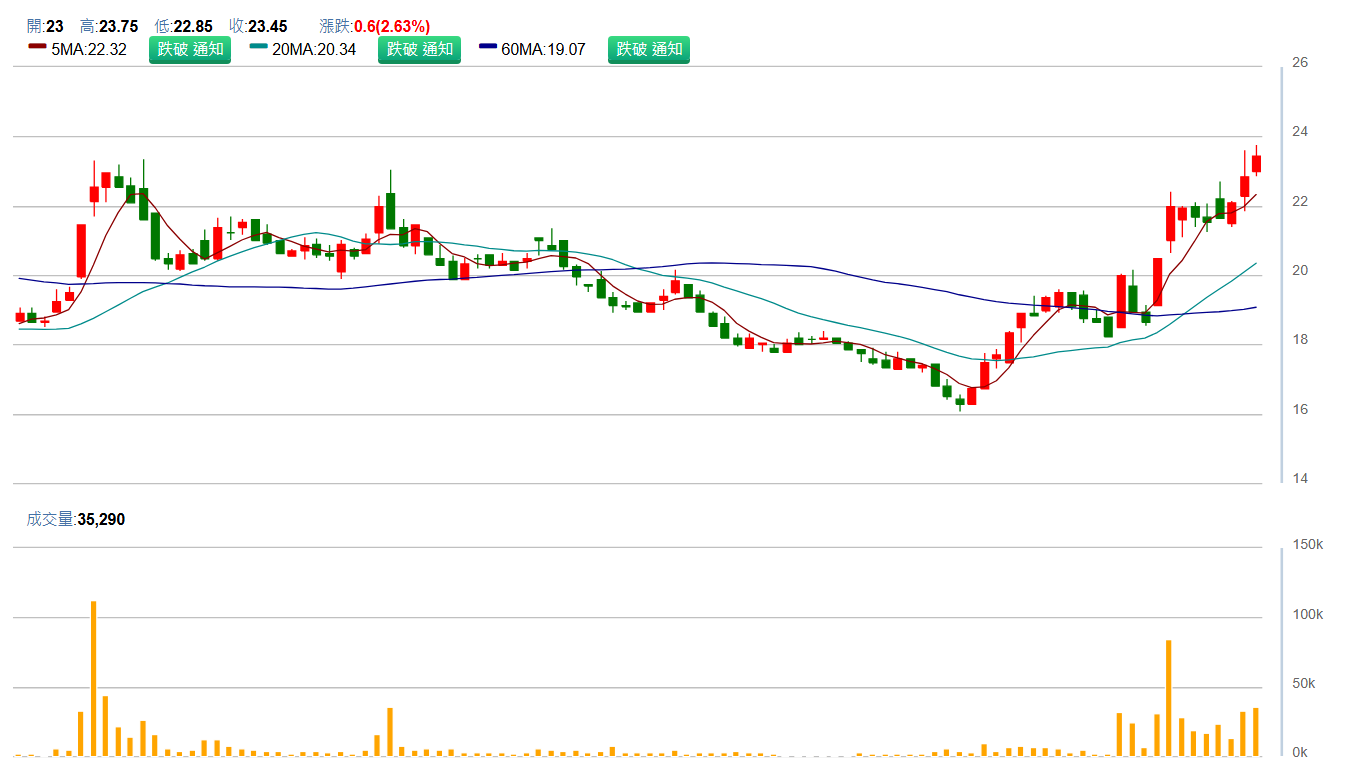The height and width of the screenshot is (772, 1353).
Task: Click the low price value 低:22.85
Action: [x=184, y=26]
